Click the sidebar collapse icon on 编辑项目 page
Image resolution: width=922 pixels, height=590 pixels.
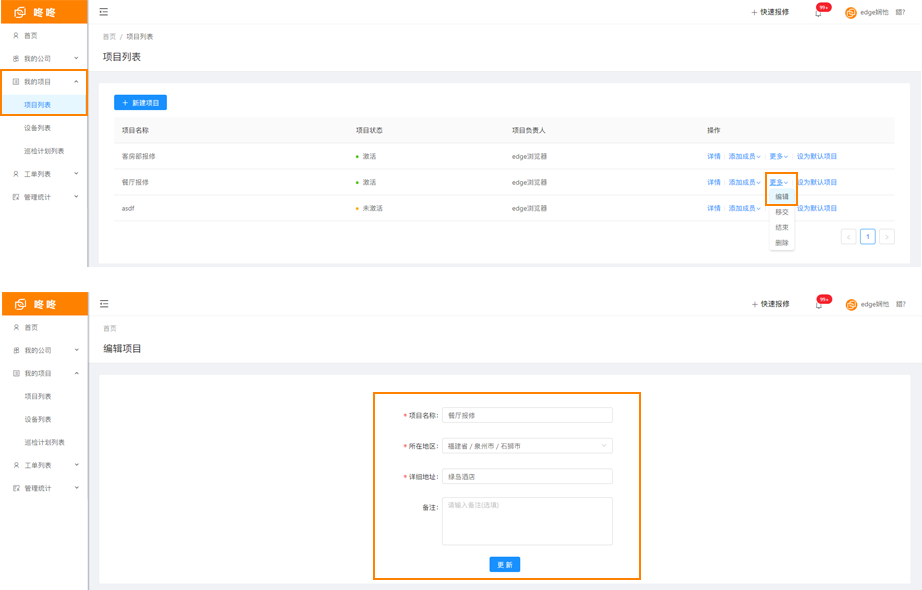104,304
